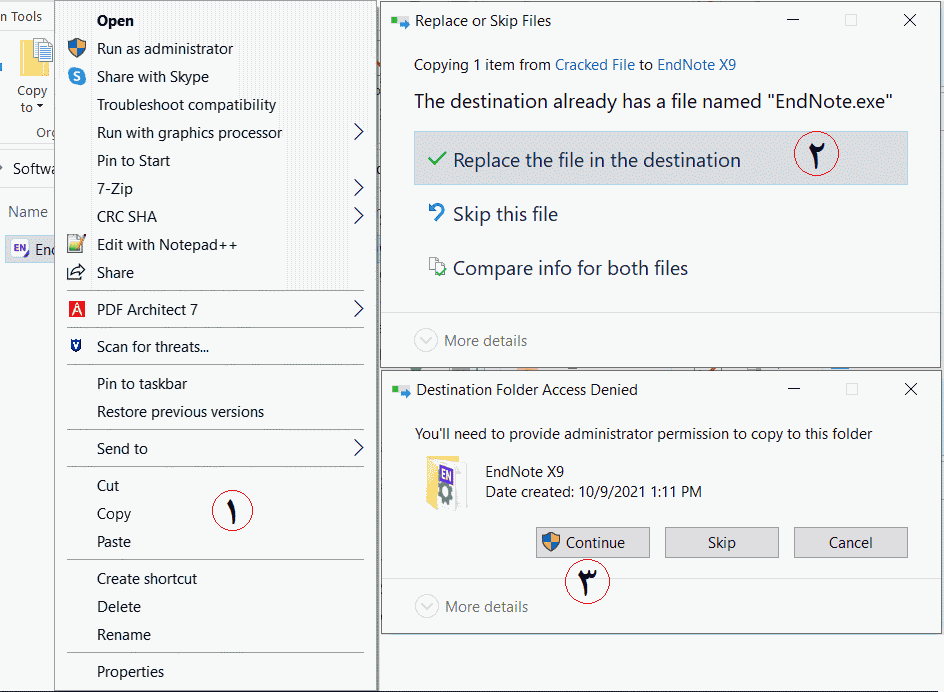Expand More details in Replace or Skip Files
The height and width of the screenshot is (692, 944).
coord(426,340)
